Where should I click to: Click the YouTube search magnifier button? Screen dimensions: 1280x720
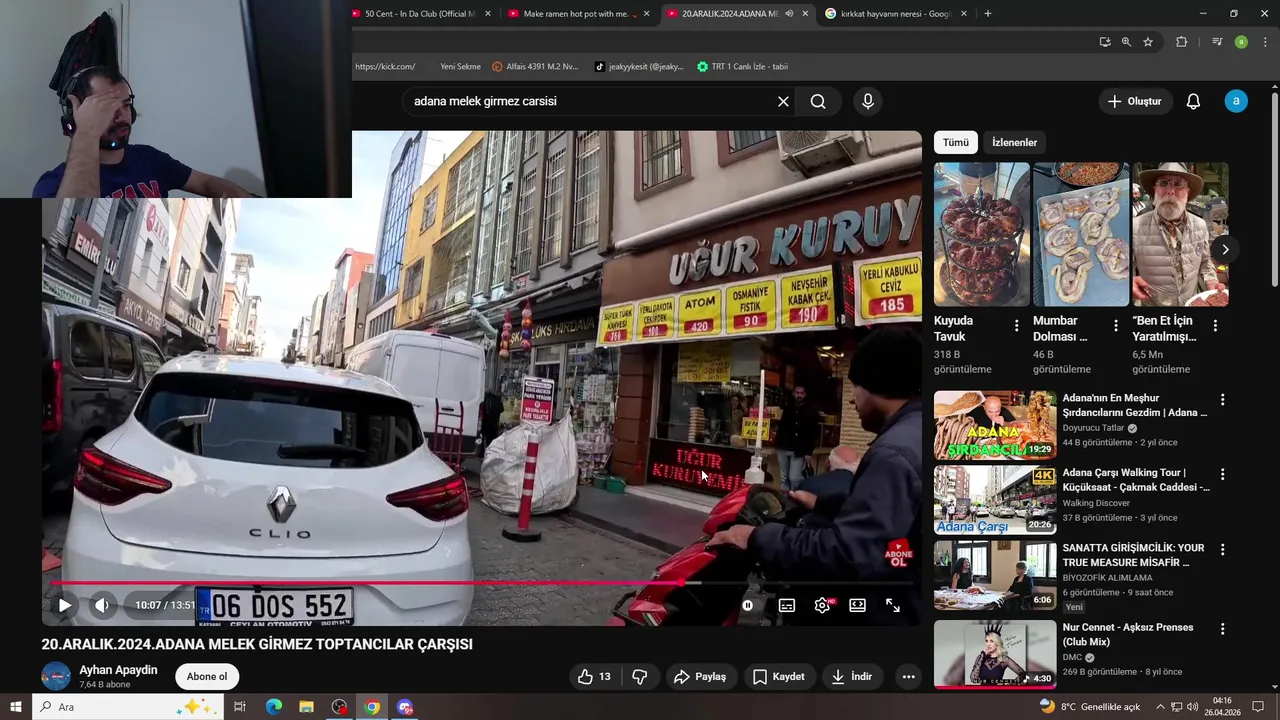tap(818, 101)
